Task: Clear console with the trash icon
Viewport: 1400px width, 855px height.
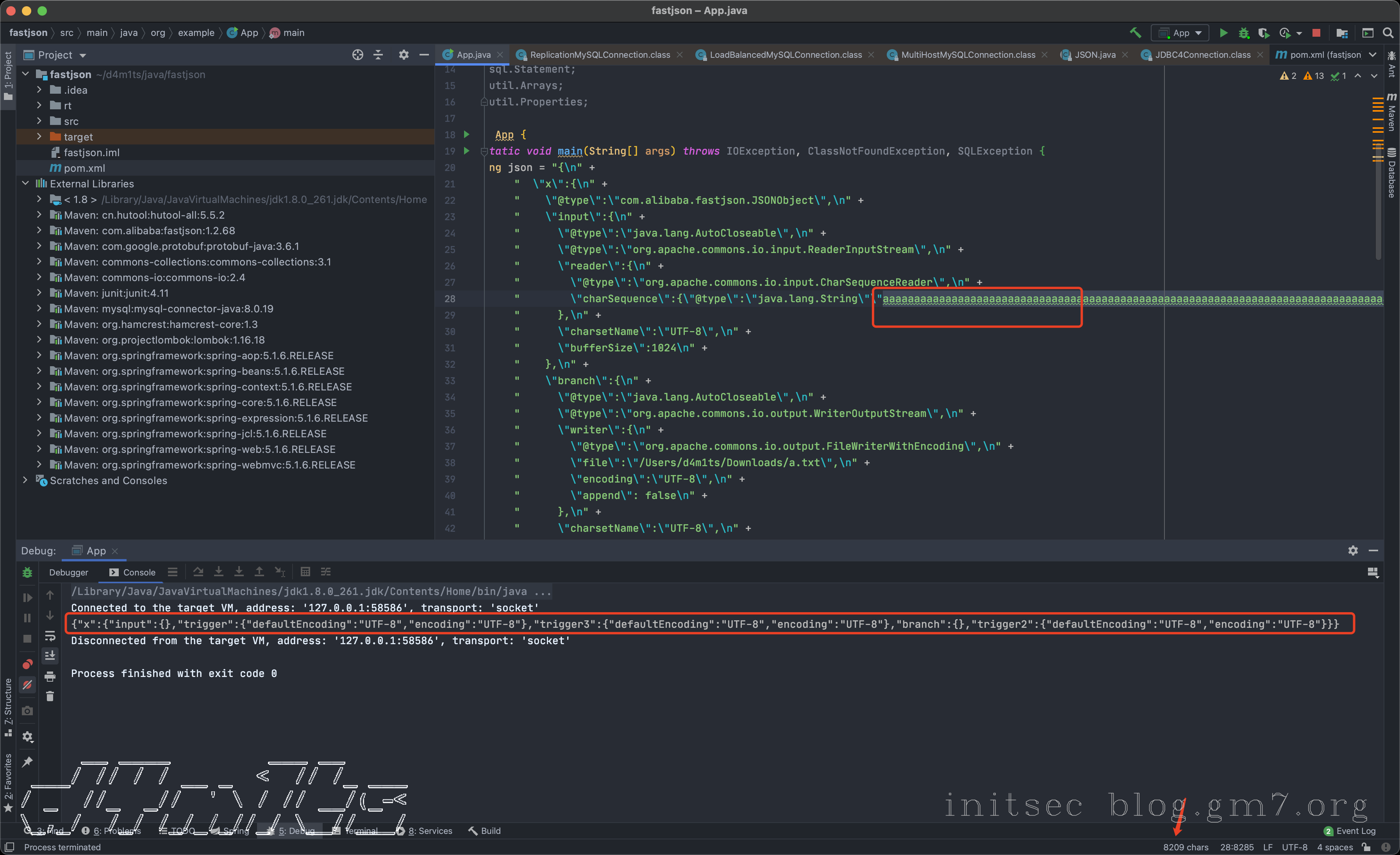Action: point(50,696)
